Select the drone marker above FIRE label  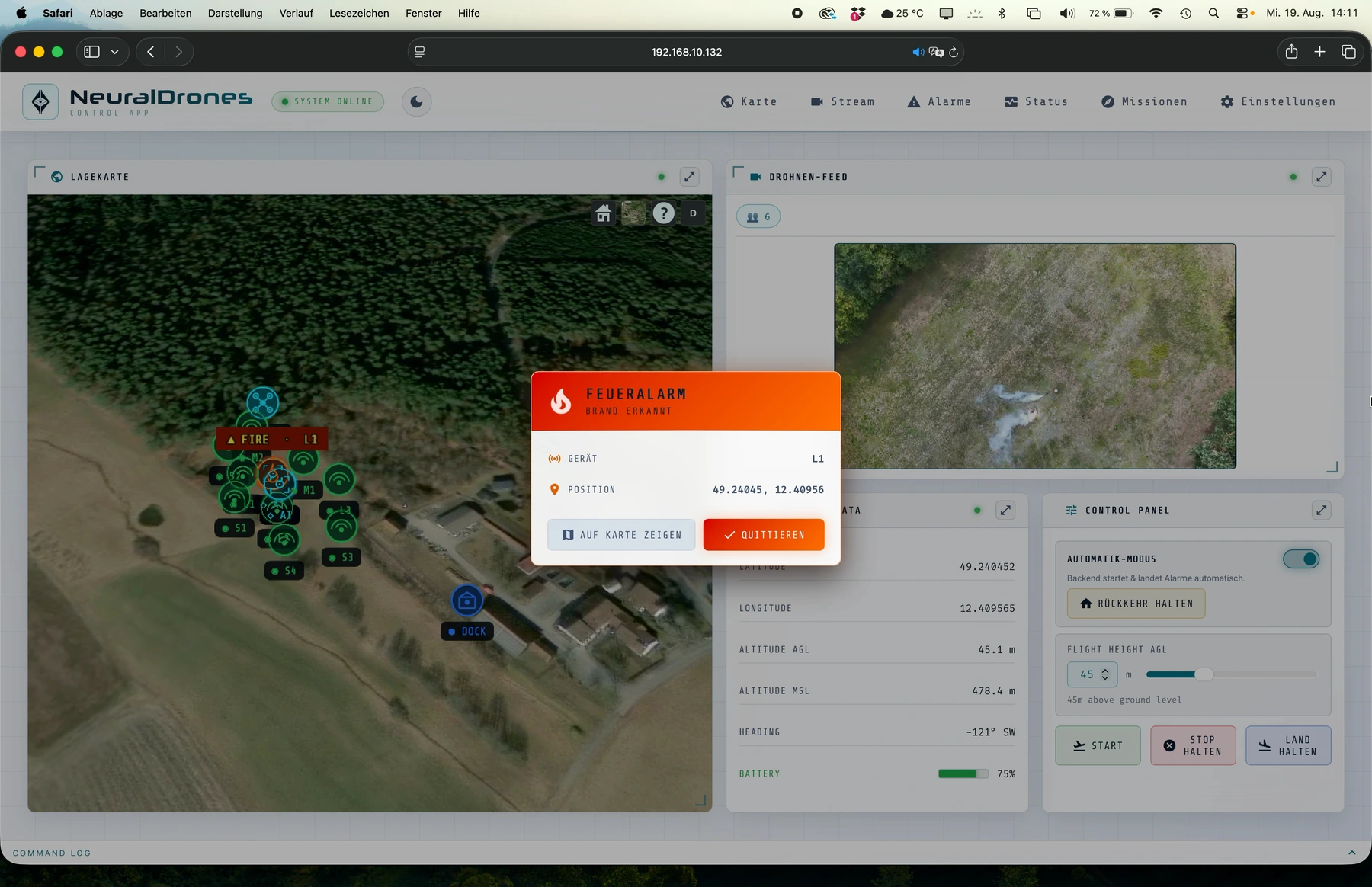[262, 403]
